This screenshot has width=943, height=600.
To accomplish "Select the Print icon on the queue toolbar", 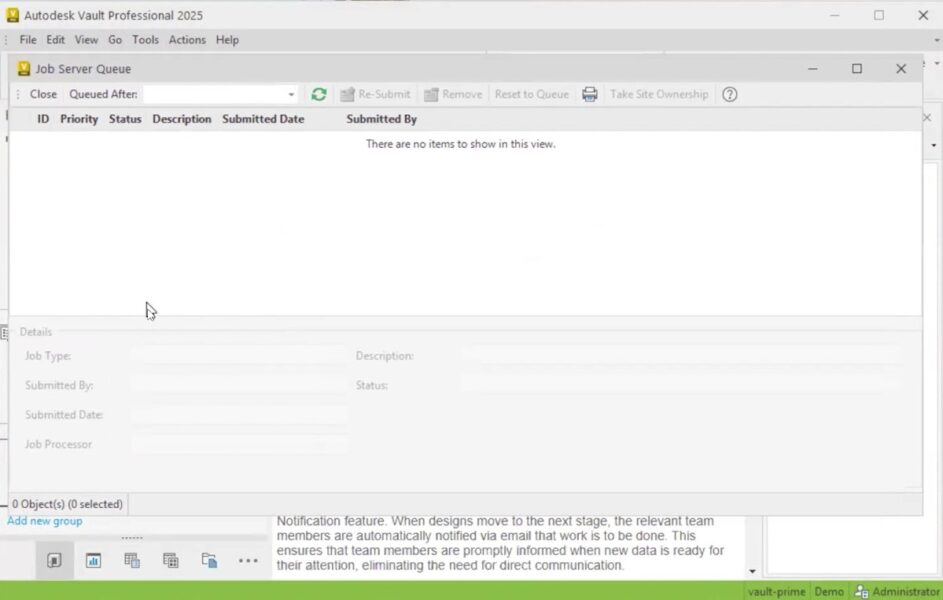I will pyautogui.click(x=589, y=94).
